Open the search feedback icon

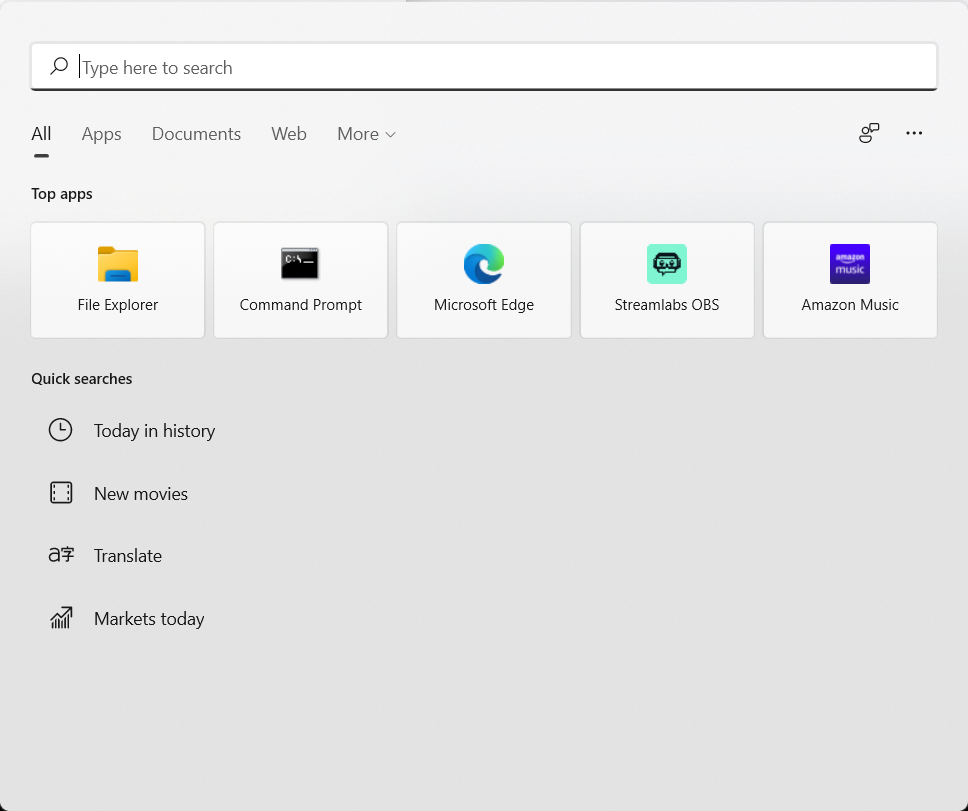click(869, 133)
